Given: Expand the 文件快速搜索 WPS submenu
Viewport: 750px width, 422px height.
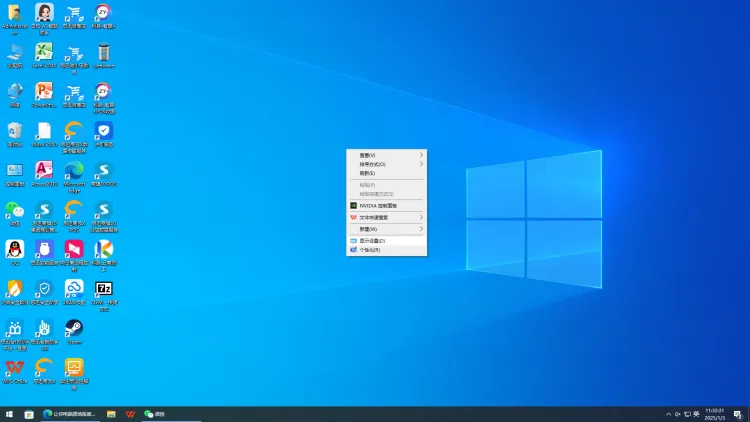Looking at the screenshot, I should pyautogui.click(x=386, y=217).
